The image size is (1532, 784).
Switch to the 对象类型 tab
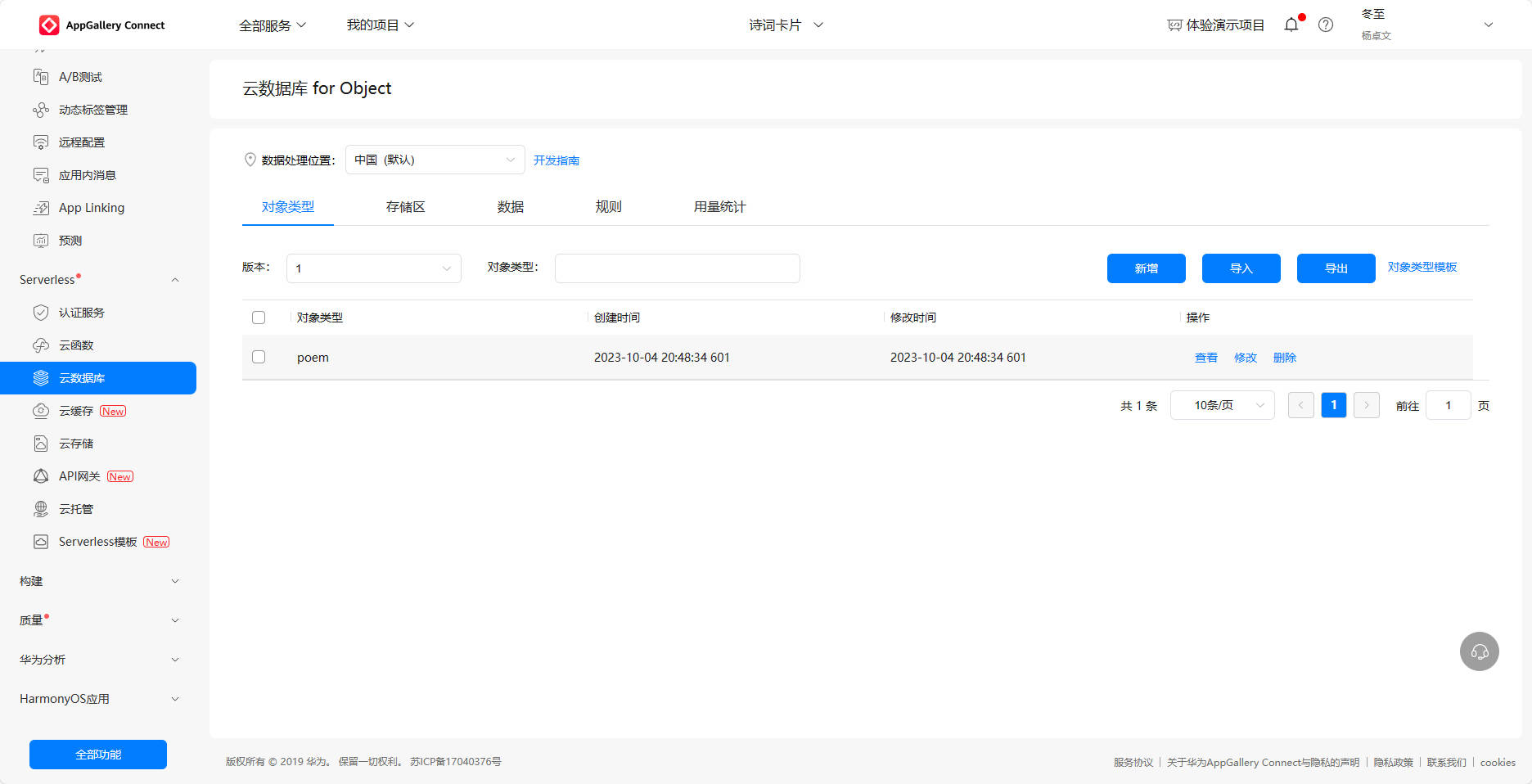click(x=288, y=207)
